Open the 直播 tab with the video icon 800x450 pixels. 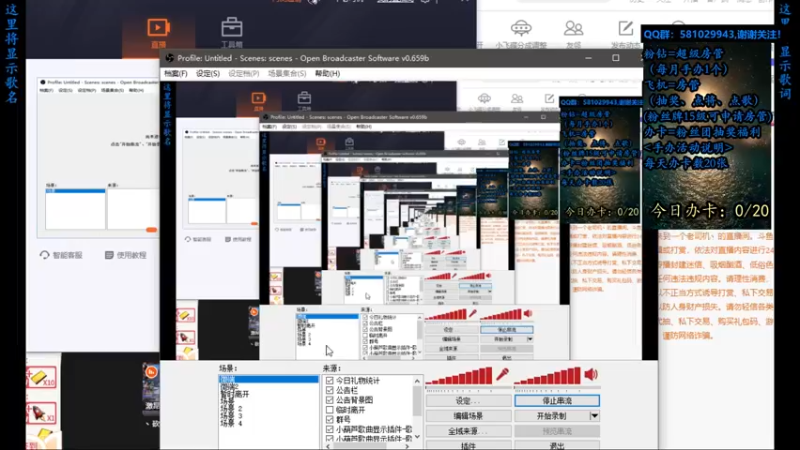pos(158,33)
